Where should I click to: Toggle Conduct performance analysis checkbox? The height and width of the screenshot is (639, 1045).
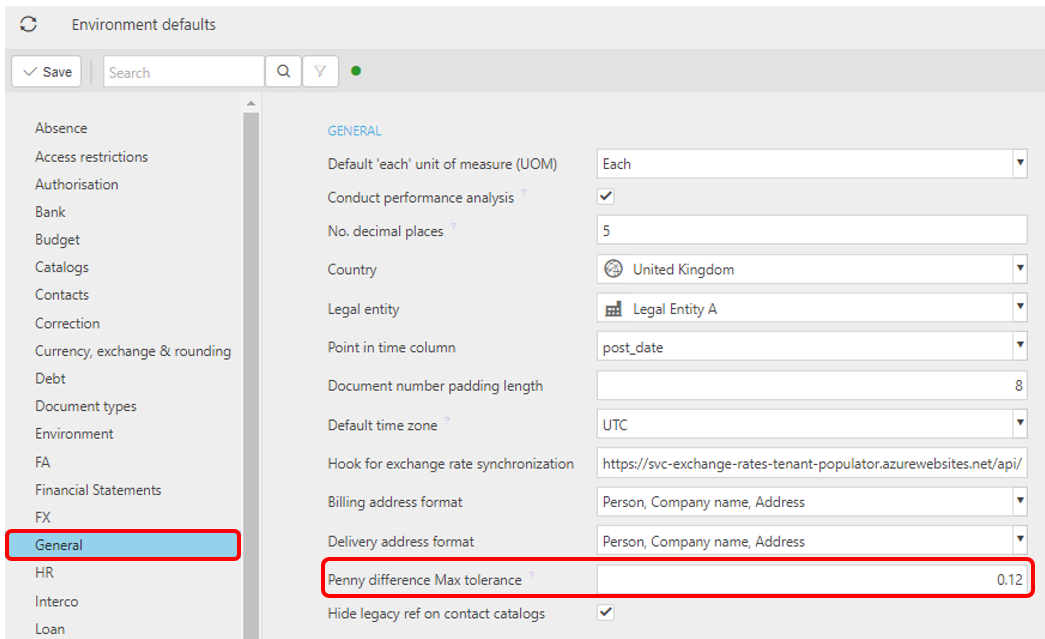606,197
